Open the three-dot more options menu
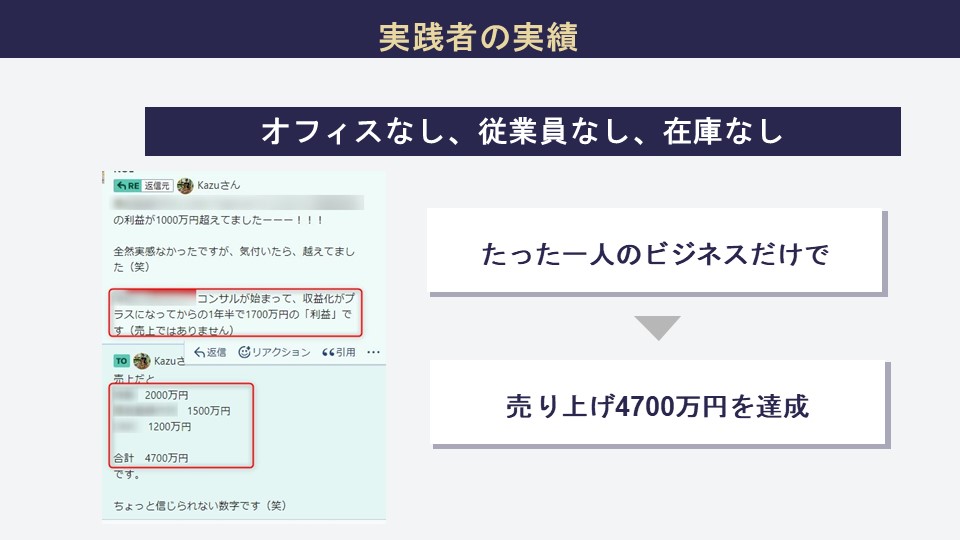This screenshot has height=540, width=960. [x=373, y=352]
